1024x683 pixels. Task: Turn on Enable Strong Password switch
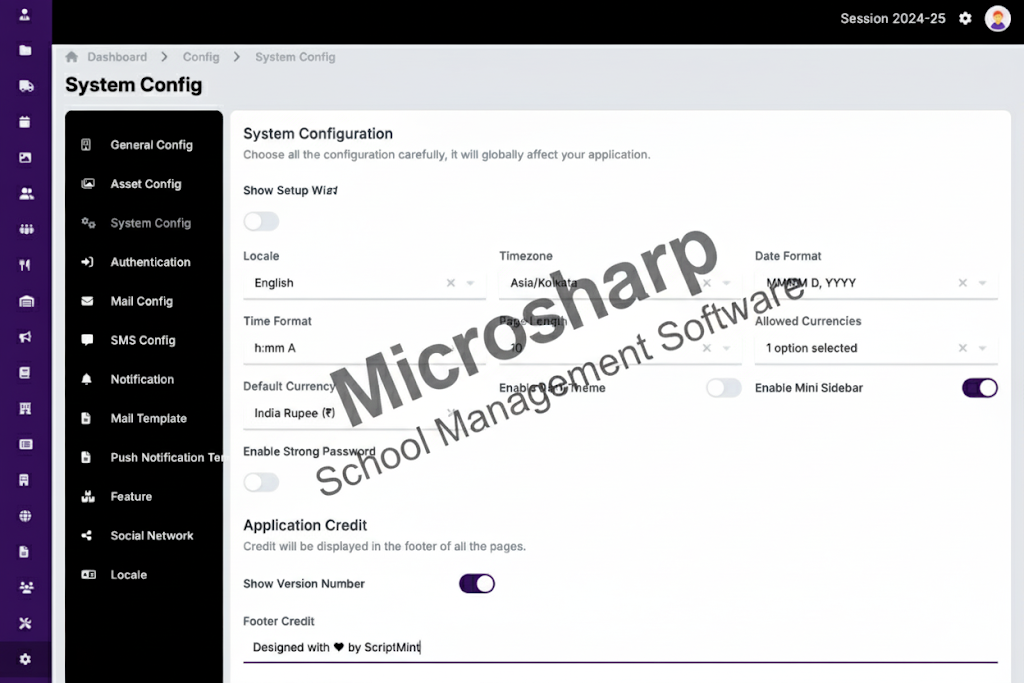(x=261, y=482)
